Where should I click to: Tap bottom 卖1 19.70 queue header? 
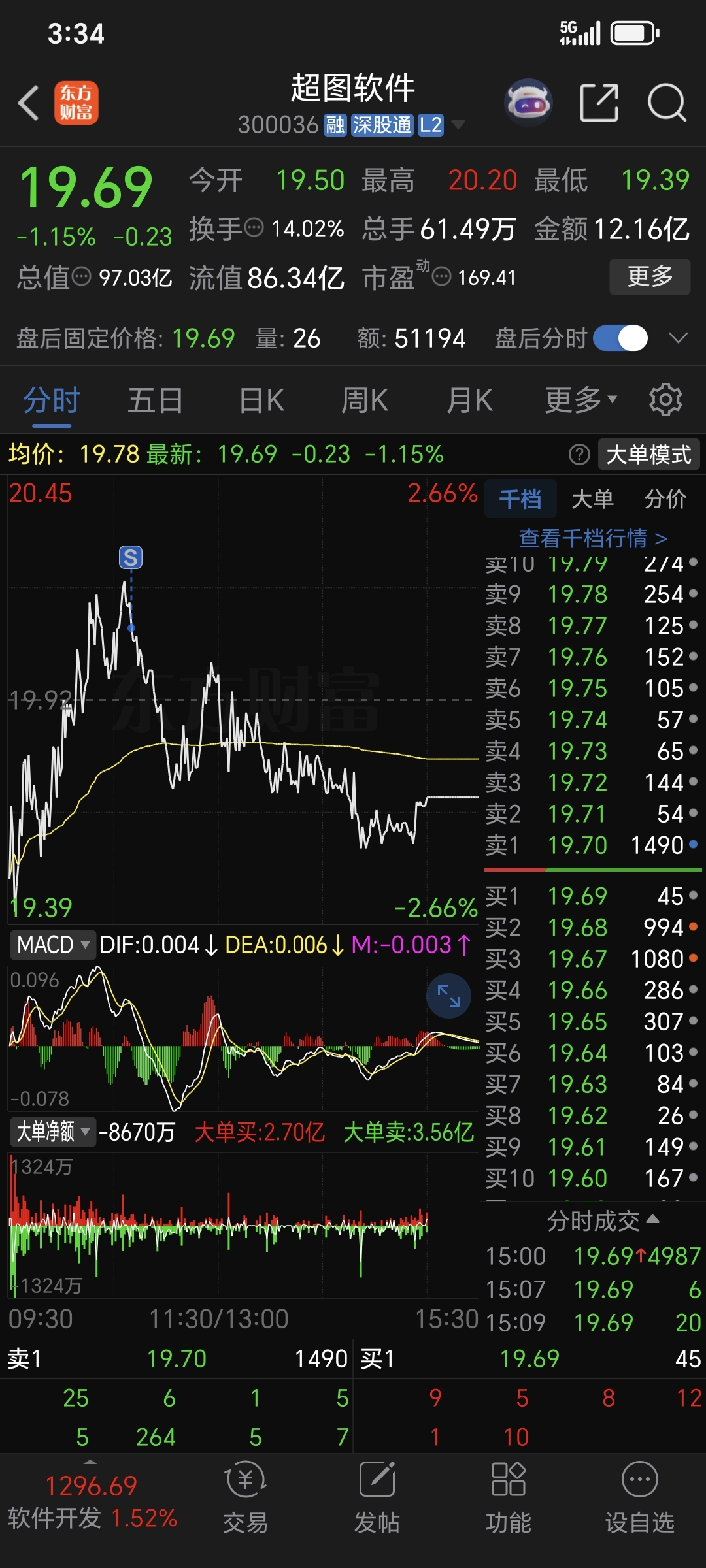click(x=176, y=1360)
